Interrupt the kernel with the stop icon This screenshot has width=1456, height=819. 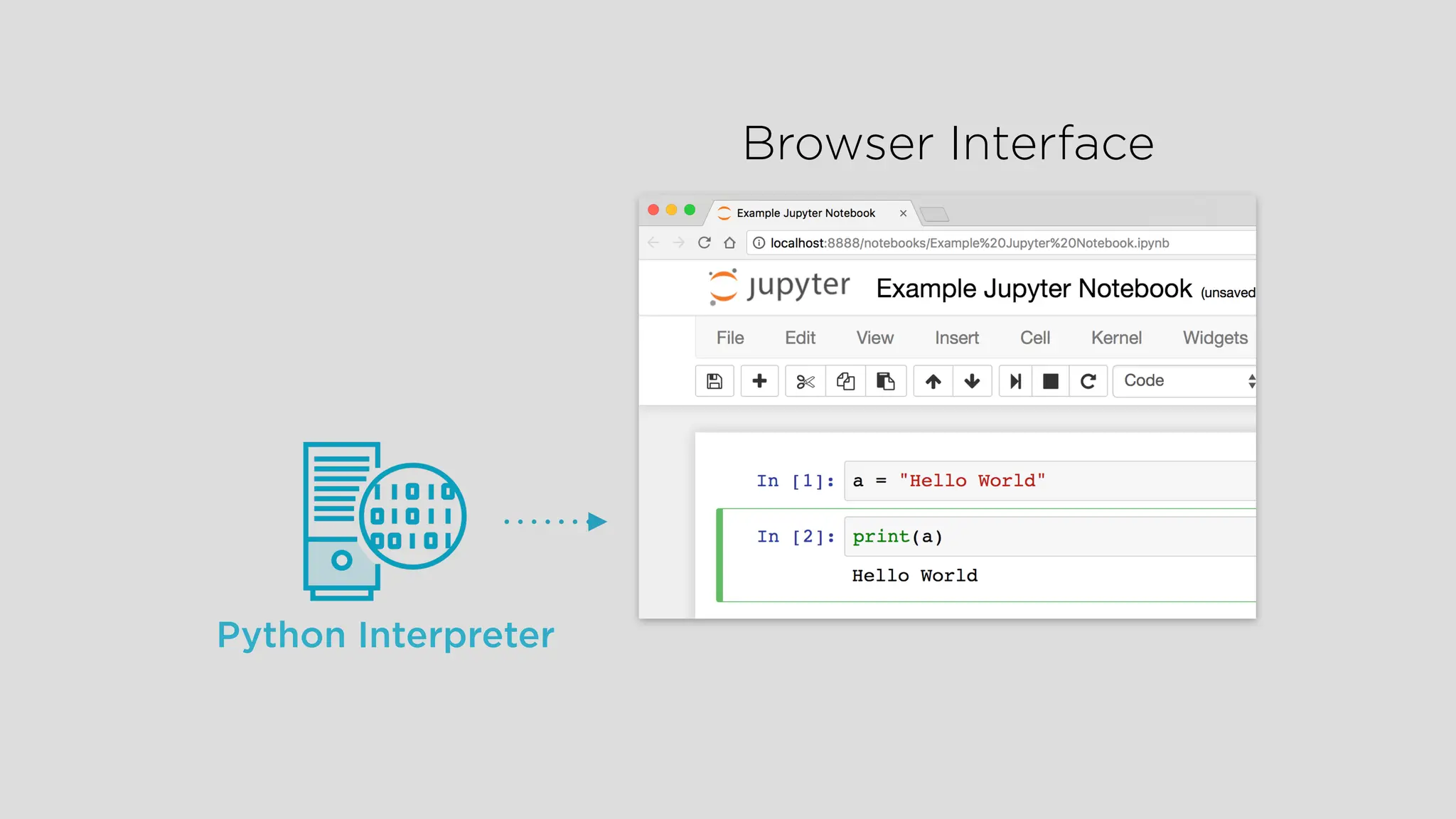coord(1051,381)
